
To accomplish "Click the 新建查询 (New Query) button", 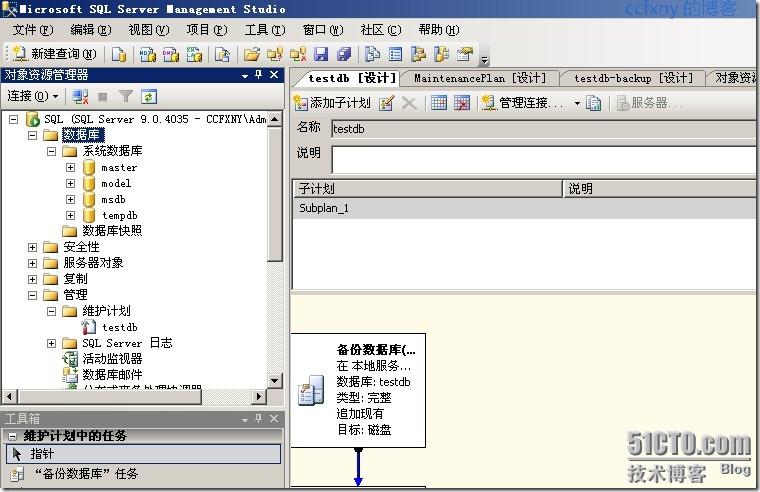I will pos(54,54).
